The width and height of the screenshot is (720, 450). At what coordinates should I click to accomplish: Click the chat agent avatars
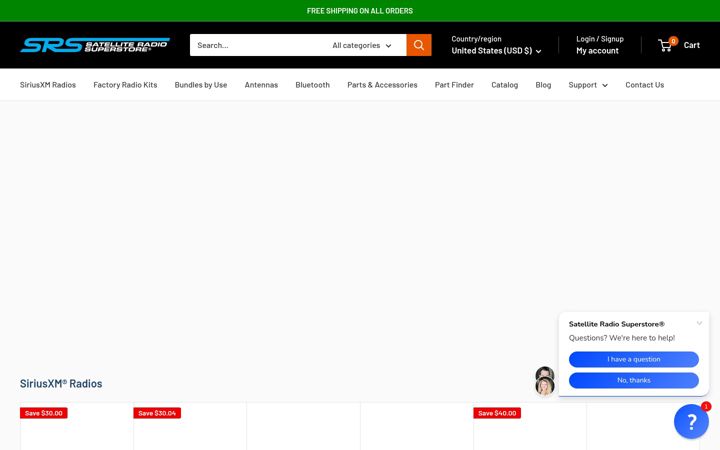pos(545,381)
